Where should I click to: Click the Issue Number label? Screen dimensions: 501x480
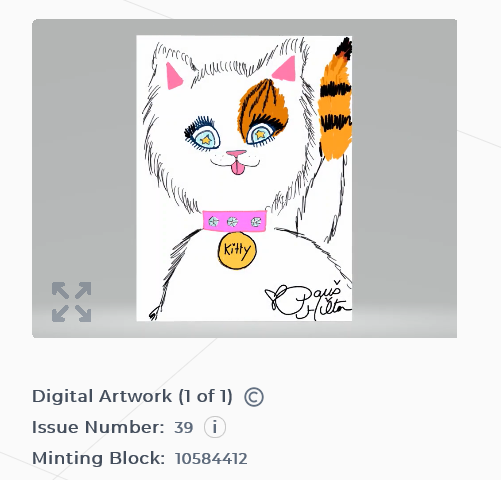pyautogui.click(x=98, y=427)
